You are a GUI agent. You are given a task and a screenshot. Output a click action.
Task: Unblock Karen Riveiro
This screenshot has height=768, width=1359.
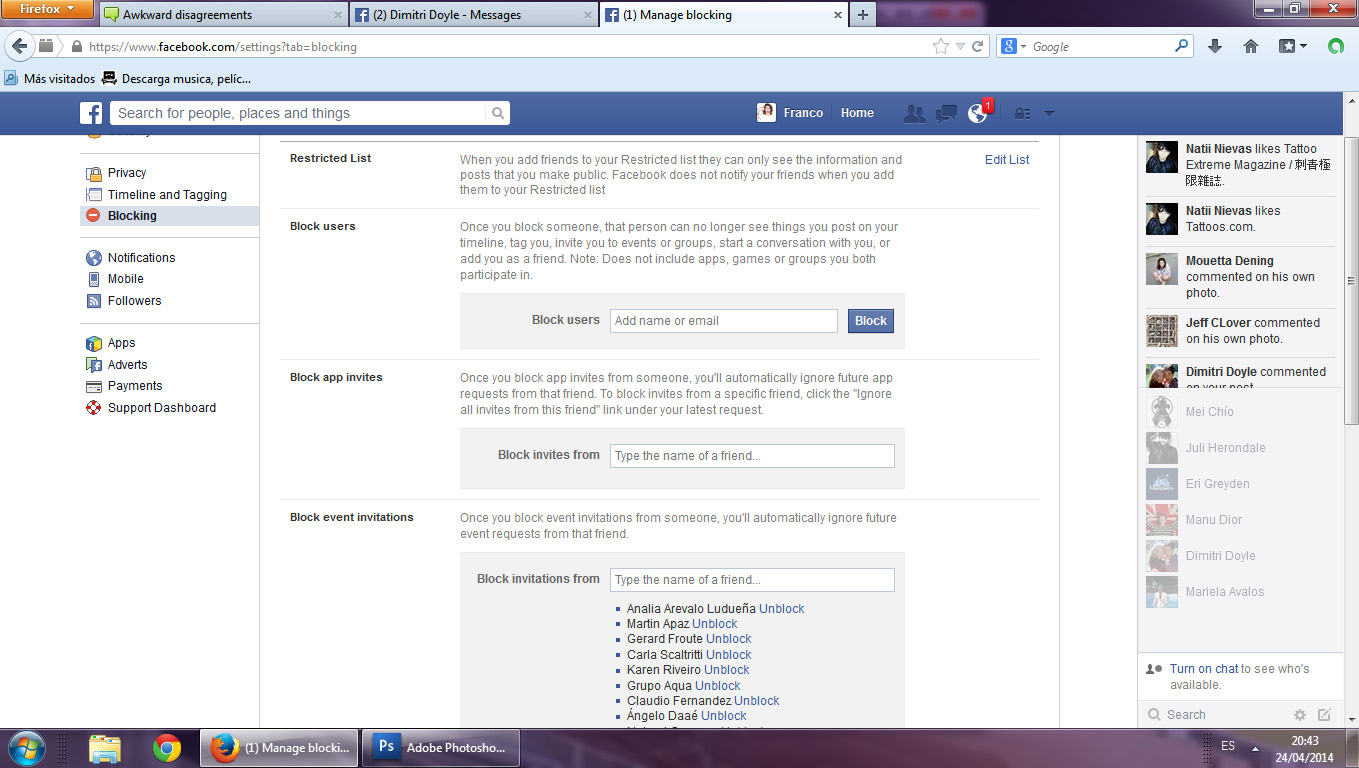tap(727, 670)
